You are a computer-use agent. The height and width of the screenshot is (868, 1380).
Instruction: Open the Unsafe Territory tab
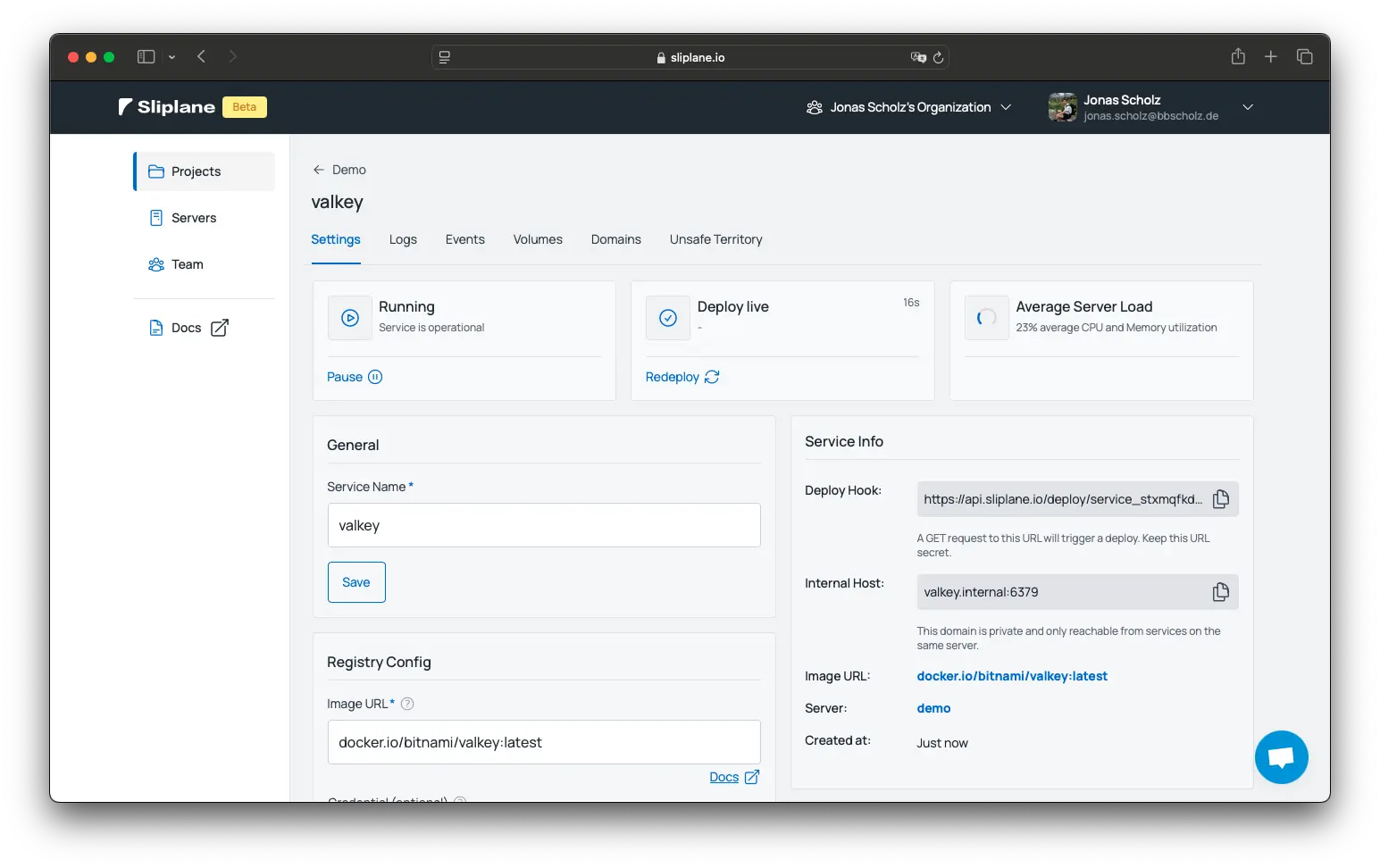click(x=715, y=239)
